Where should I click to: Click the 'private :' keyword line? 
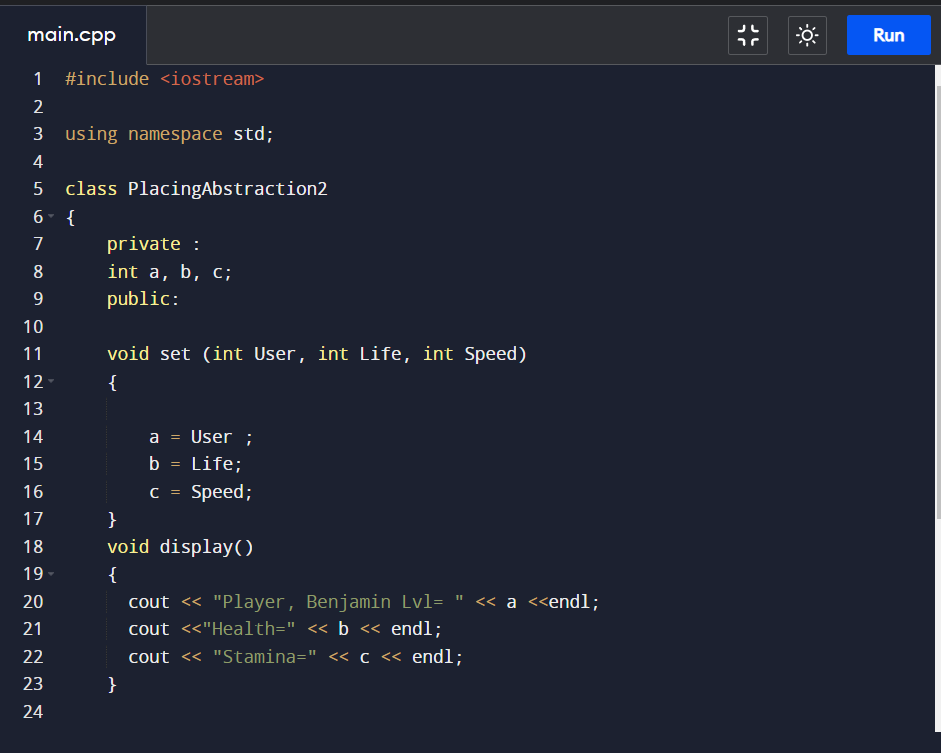(x=154, y=244)
